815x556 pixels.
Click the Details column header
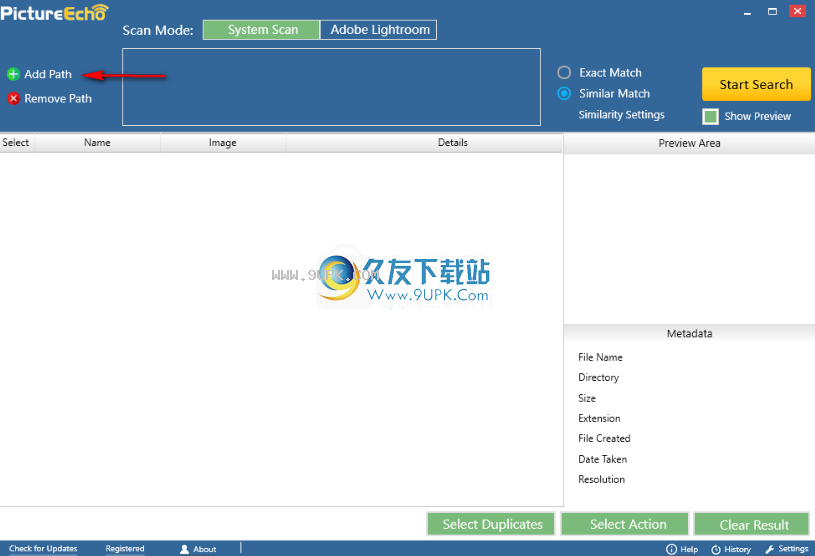(424, 142)
